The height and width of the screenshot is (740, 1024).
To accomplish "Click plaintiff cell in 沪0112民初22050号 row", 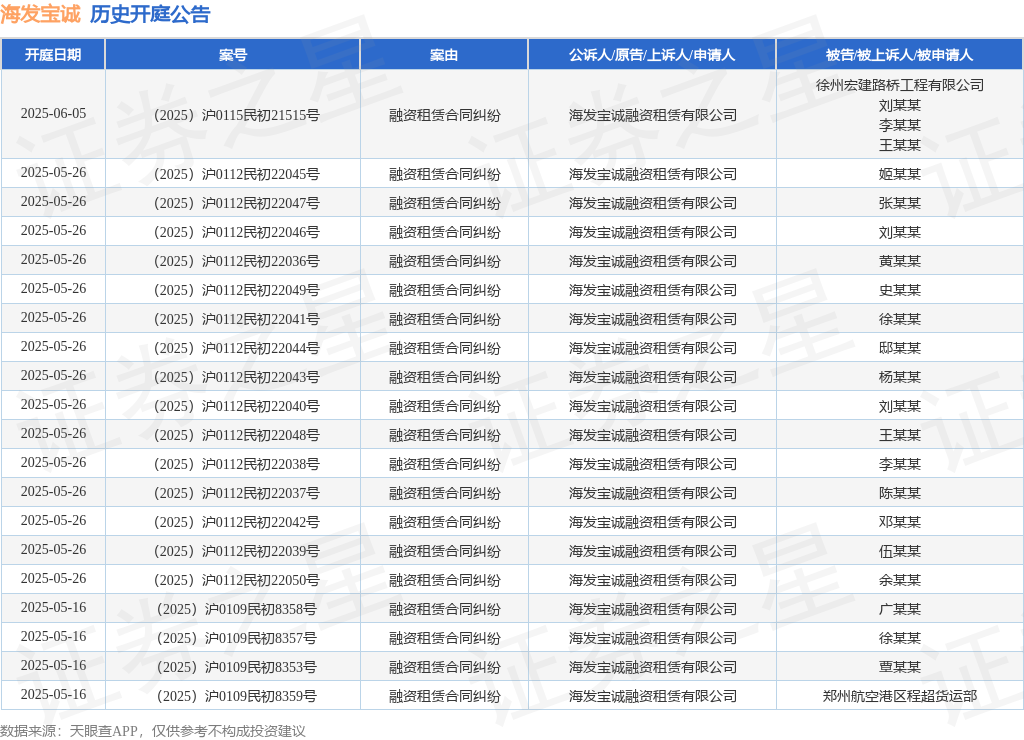I will pos(652,580).
